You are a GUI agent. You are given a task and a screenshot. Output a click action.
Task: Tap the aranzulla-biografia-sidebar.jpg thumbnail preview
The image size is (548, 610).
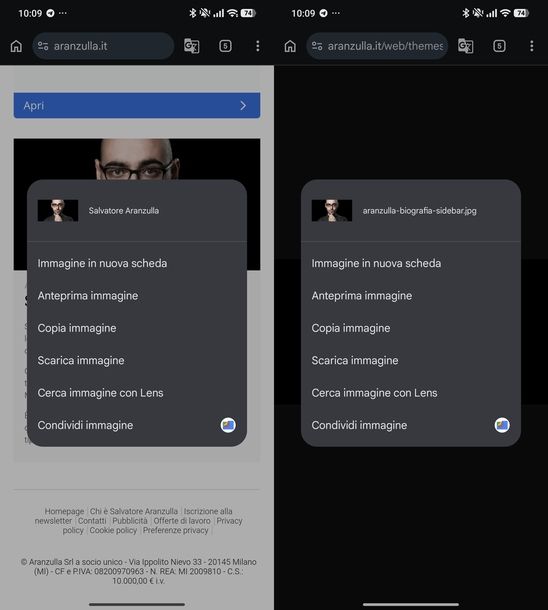point(332,210)
